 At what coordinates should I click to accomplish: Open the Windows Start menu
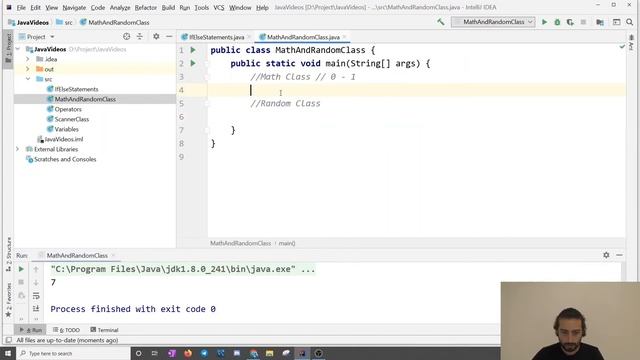coord(8,353)
